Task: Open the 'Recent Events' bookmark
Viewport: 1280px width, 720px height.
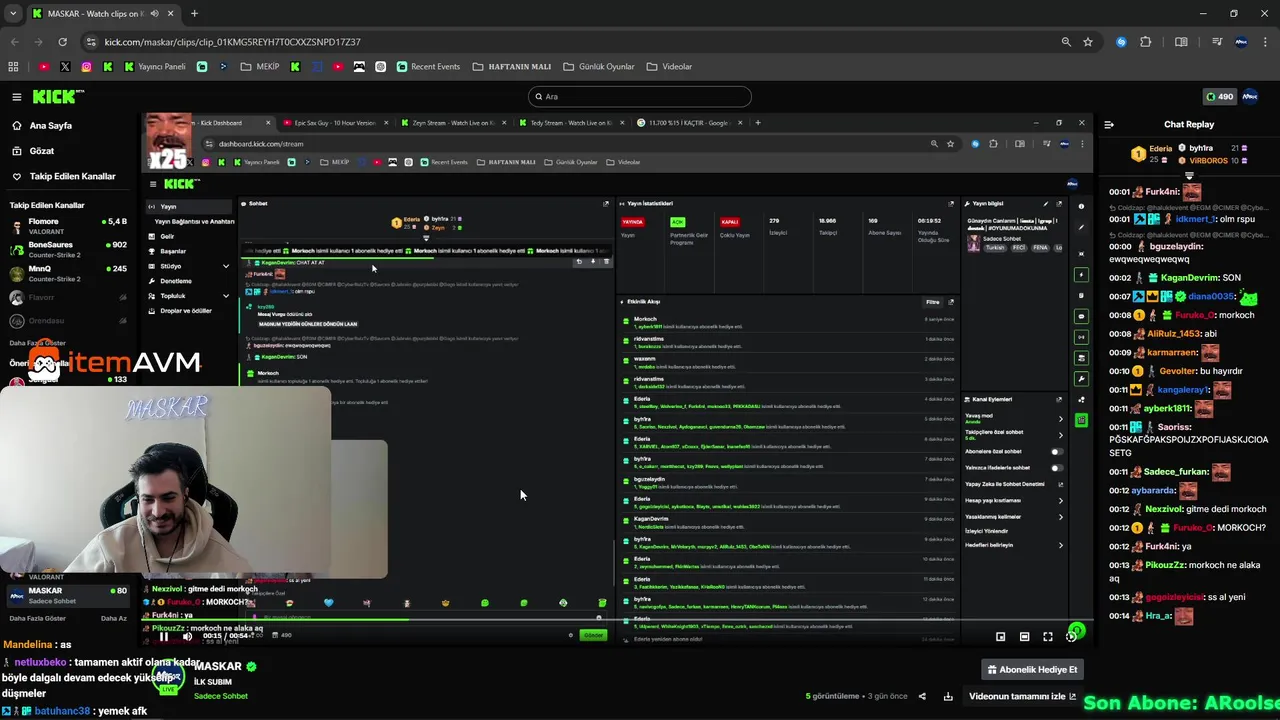Action: point(429,67)
